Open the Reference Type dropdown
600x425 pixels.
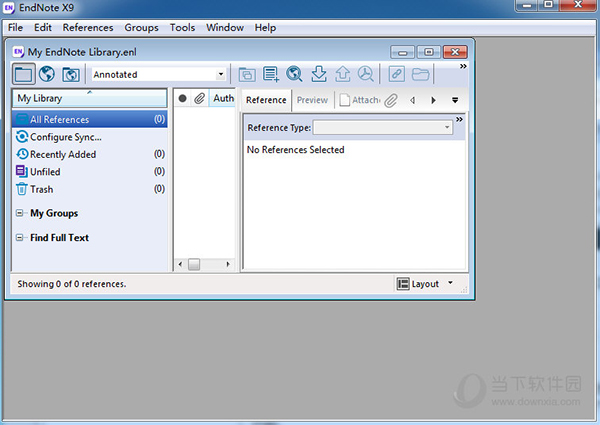coord(383,127)
